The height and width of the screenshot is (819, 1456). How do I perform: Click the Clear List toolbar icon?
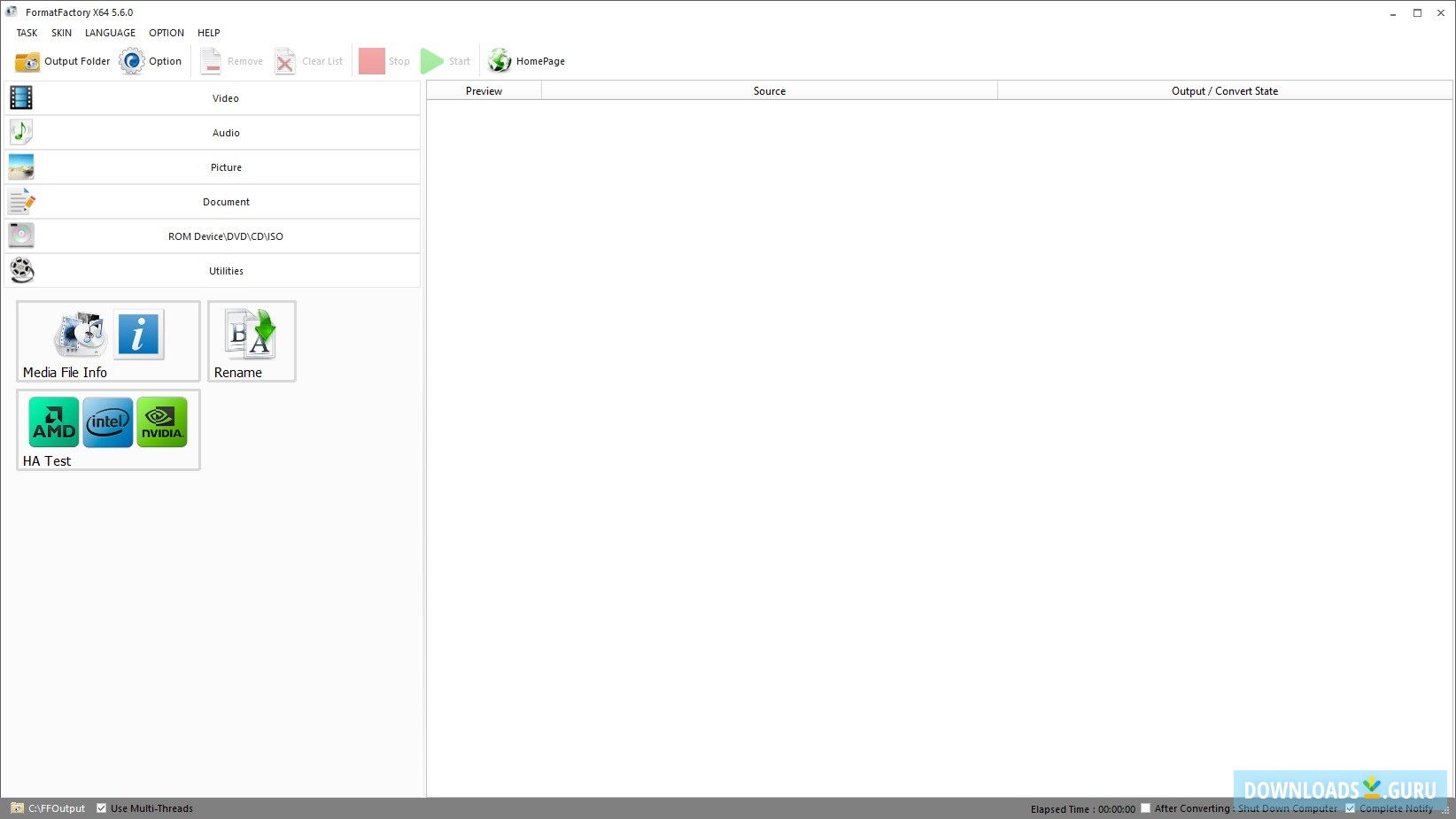[285, 61]
